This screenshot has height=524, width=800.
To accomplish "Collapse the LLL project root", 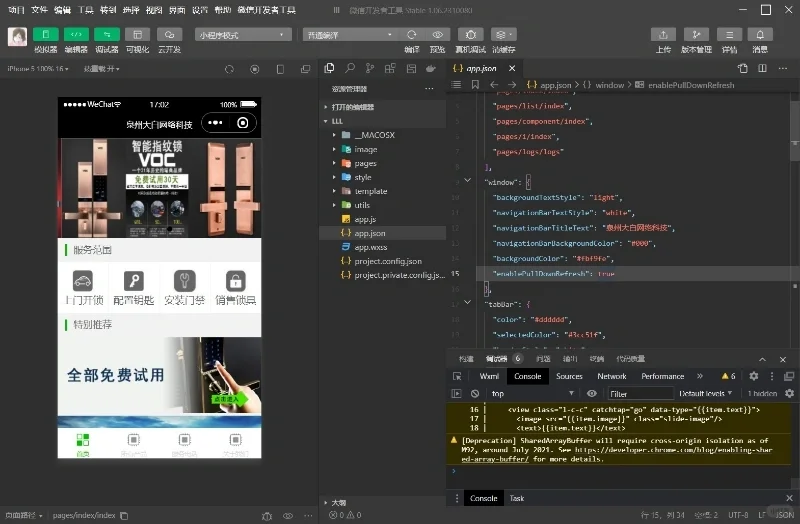I will coord(382,121).
